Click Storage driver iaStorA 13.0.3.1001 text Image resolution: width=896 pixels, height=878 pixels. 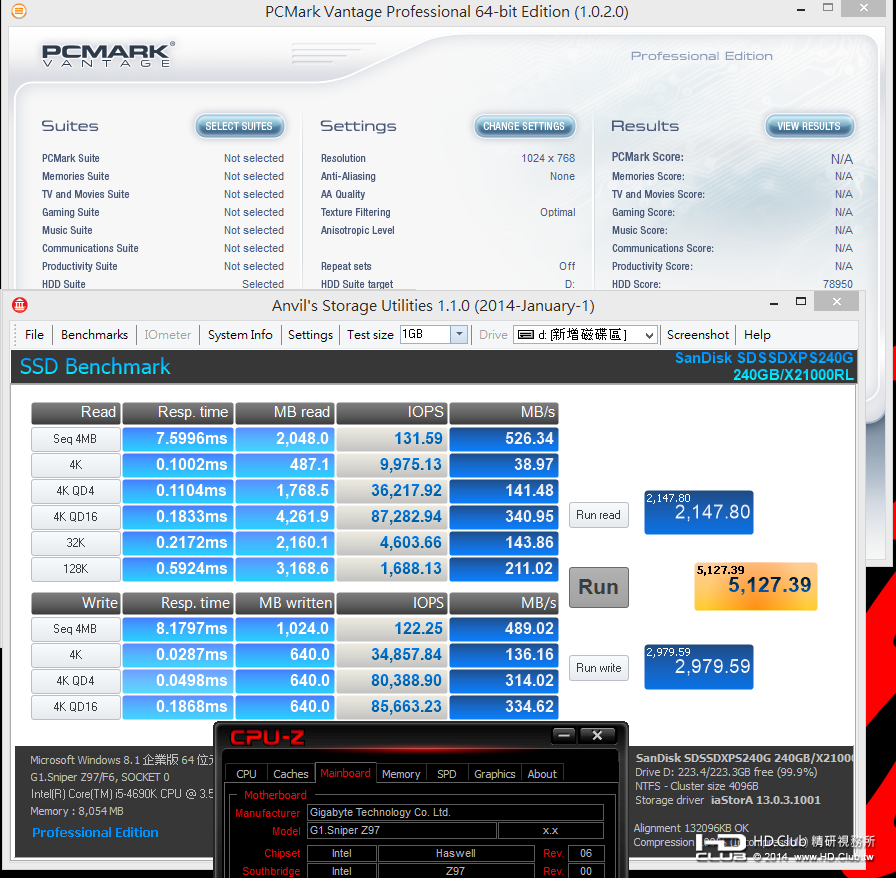pyautogui.click(x=727, y=800)
